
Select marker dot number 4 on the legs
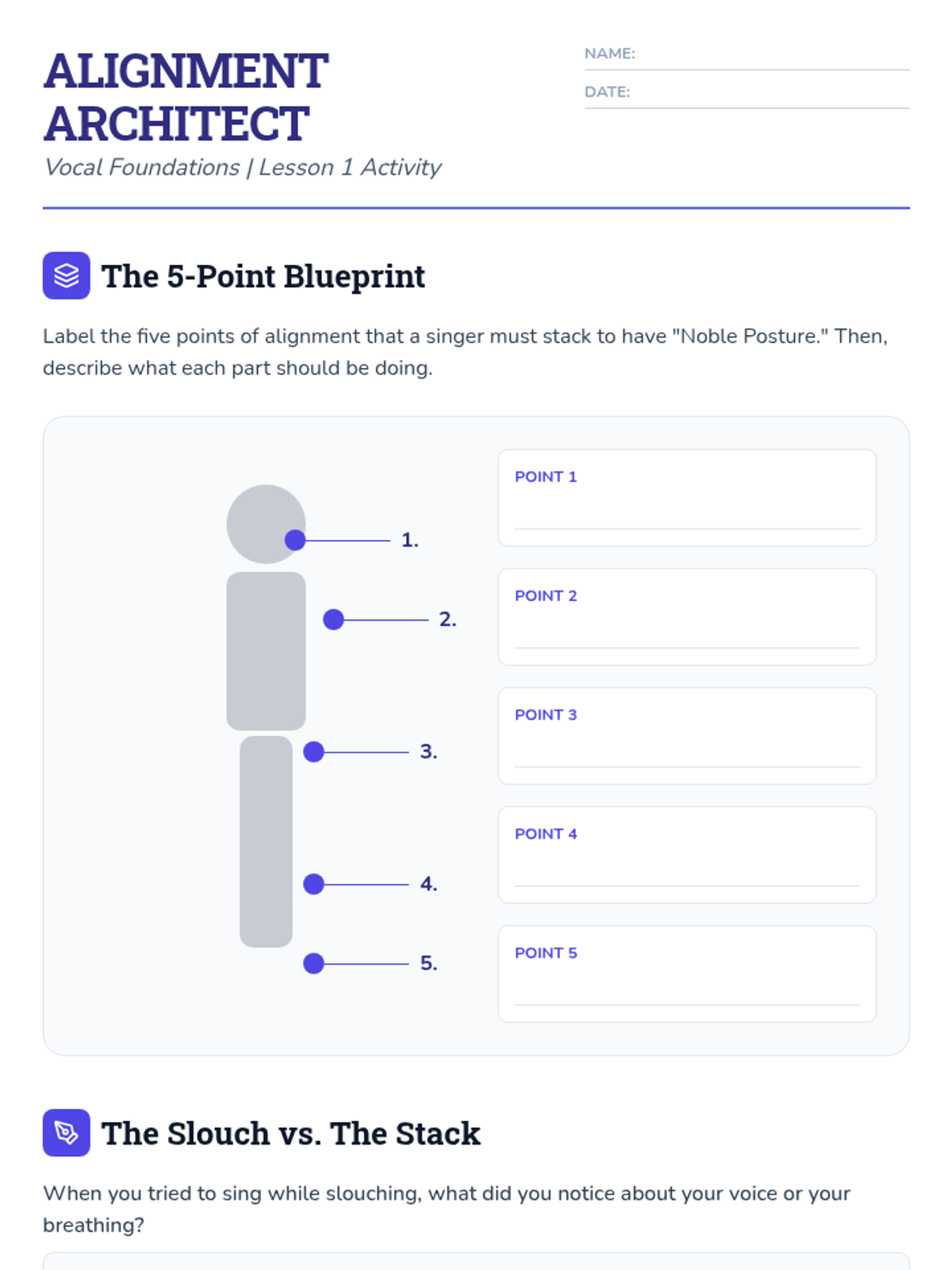point(314,884)
